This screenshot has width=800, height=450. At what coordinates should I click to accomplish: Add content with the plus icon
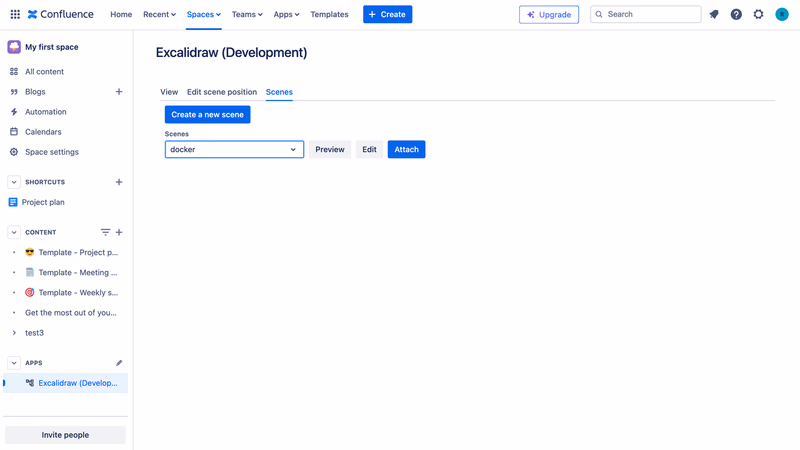pyautogui.click(x=119, y=232)
